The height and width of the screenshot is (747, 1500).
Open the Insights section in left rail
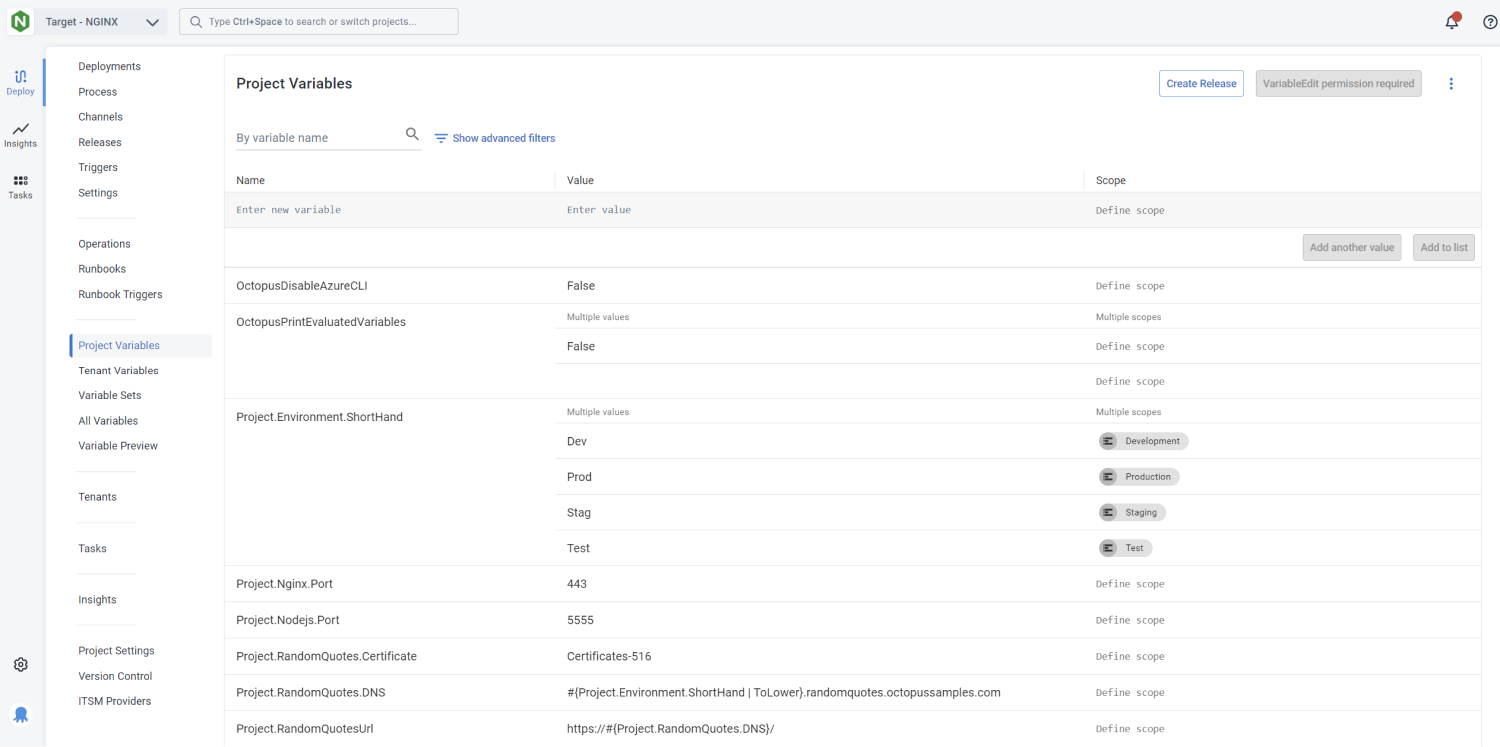[20, 135]
